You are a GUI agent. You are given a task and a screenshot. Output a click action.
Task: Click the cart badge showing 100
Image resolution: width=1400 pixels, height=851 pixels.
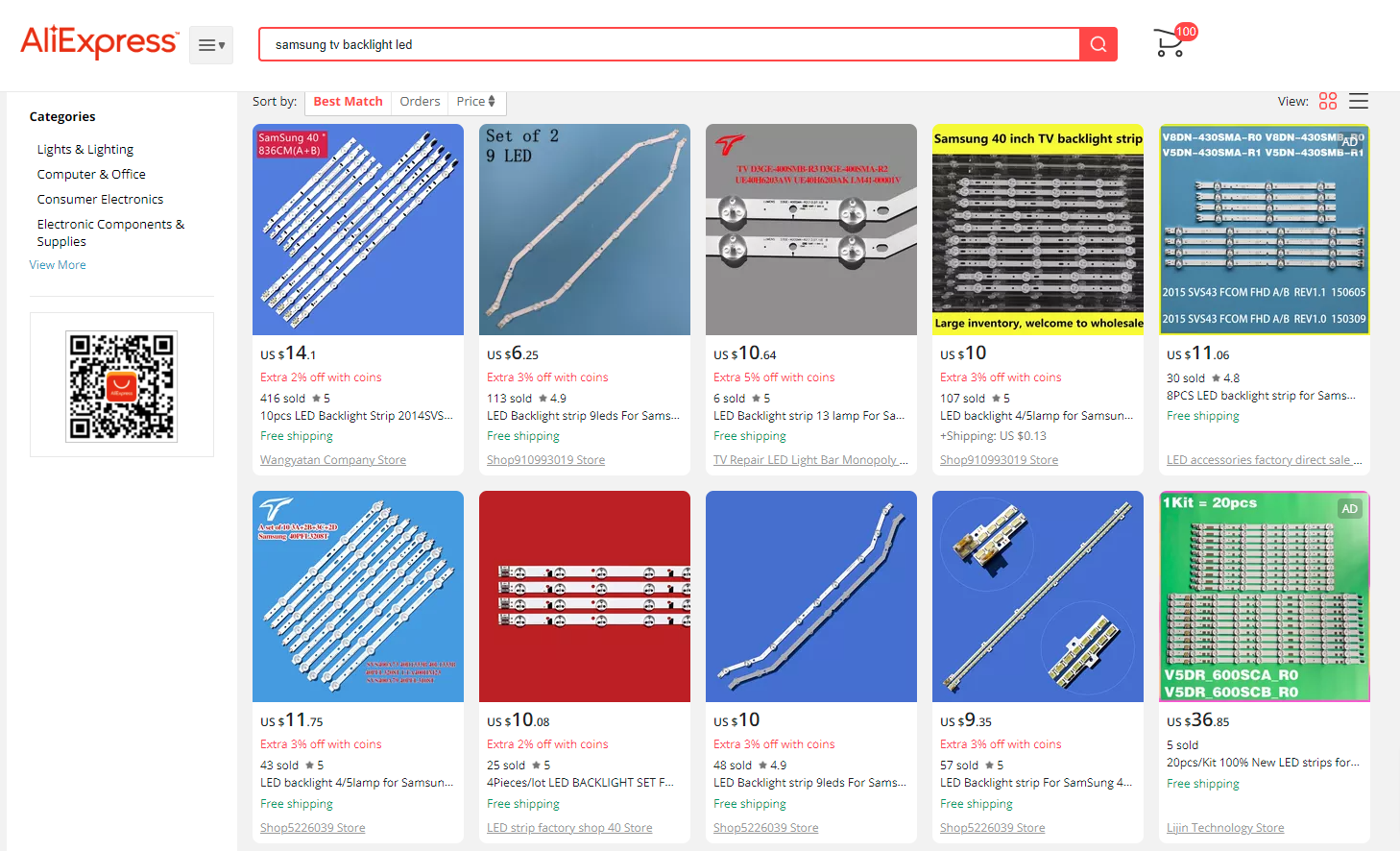coord(1187,32)
